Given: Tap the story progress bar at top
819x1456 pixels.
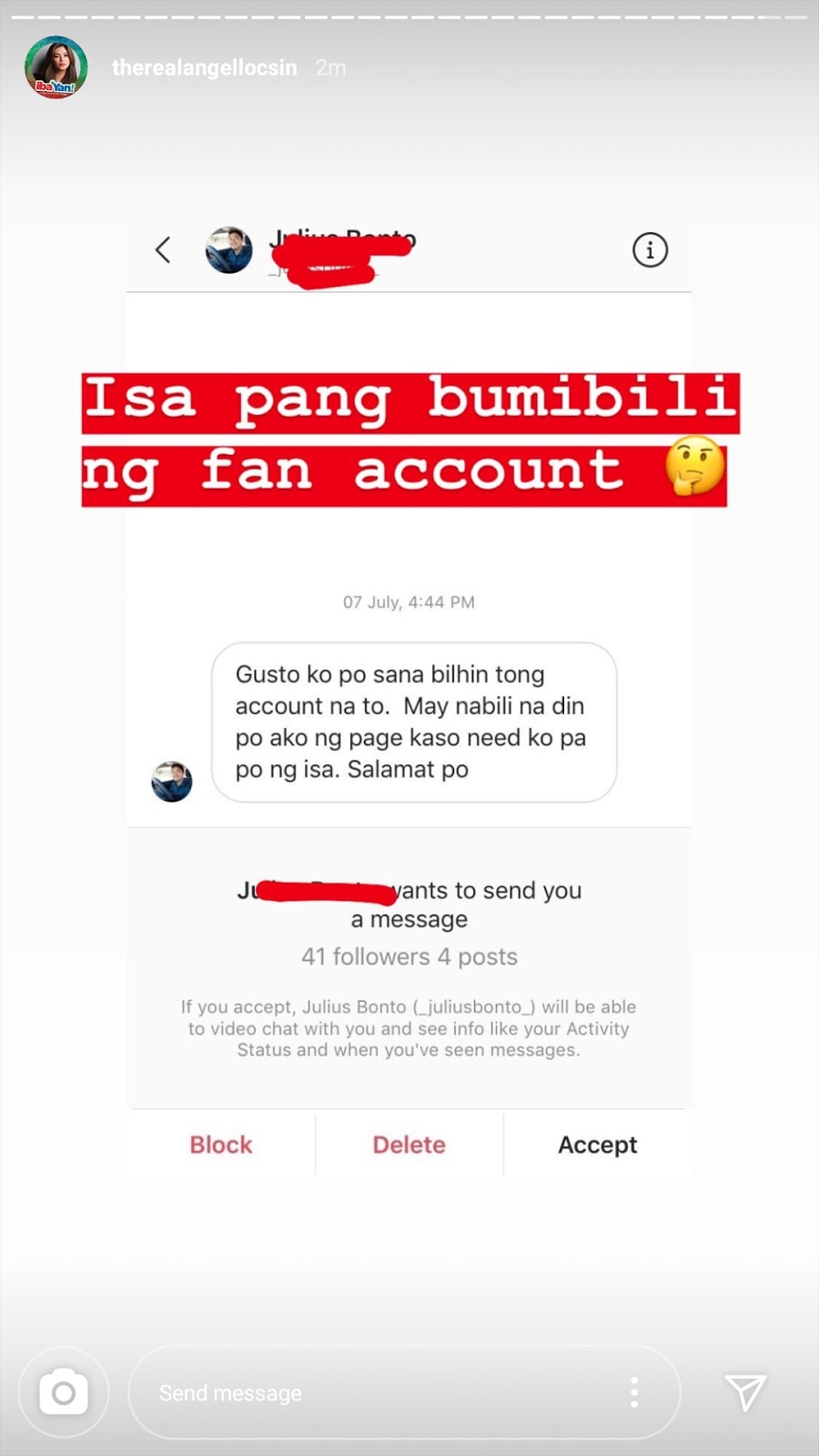Looking at the screenshot, I should pyautogui.click(x=409, y=16).
